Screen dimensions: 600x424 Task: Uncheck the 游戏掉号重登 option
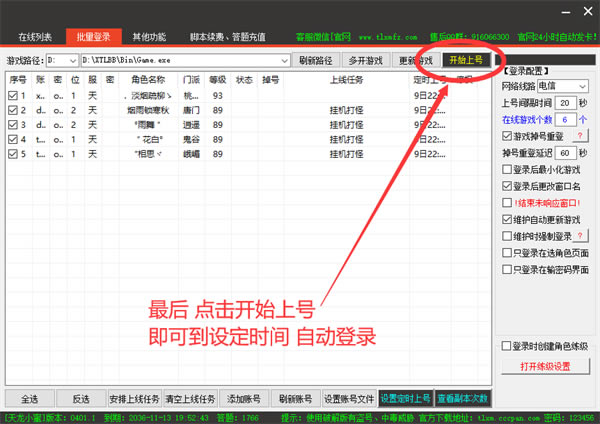click(507, 136)
